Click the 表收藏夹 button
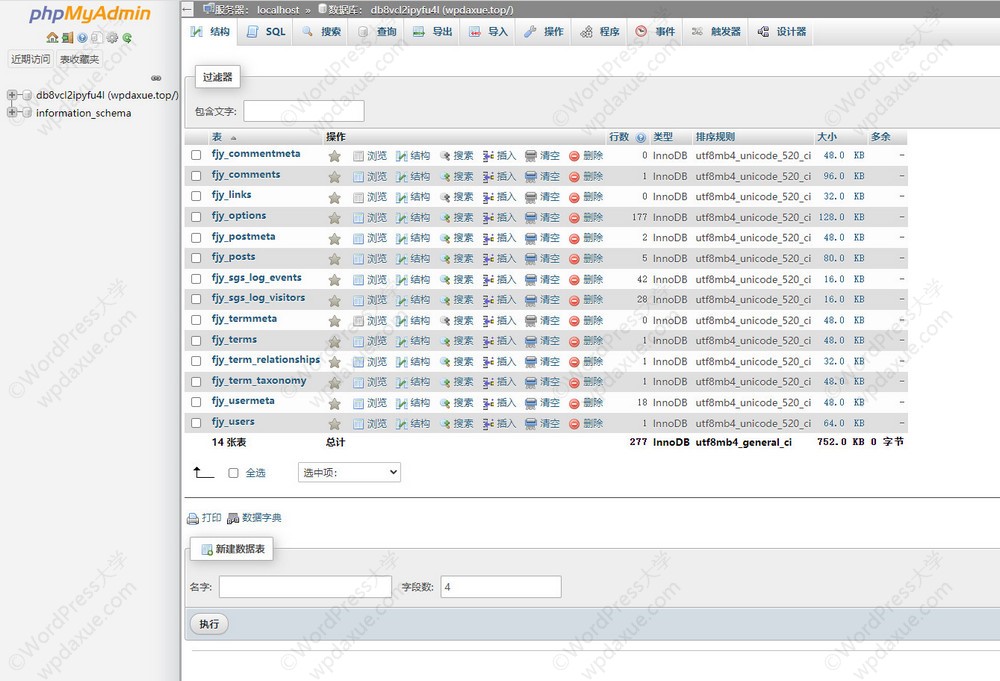Screen dimensions: 1000x681 [x=79, y=59]
